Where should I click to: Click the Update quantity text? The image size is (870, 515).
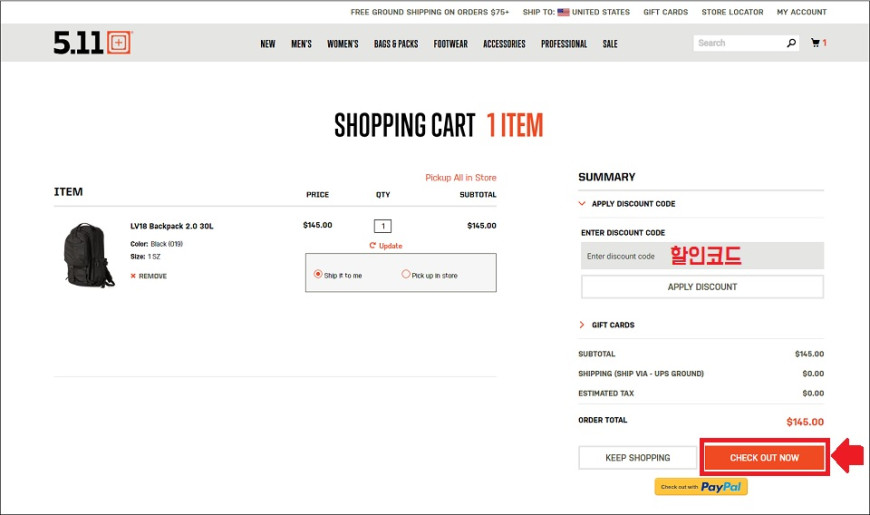[391, 245]
